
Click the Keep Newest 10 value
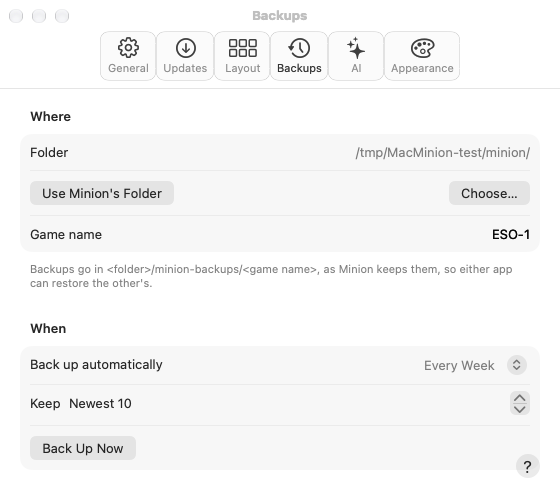(x=100, y=404)
